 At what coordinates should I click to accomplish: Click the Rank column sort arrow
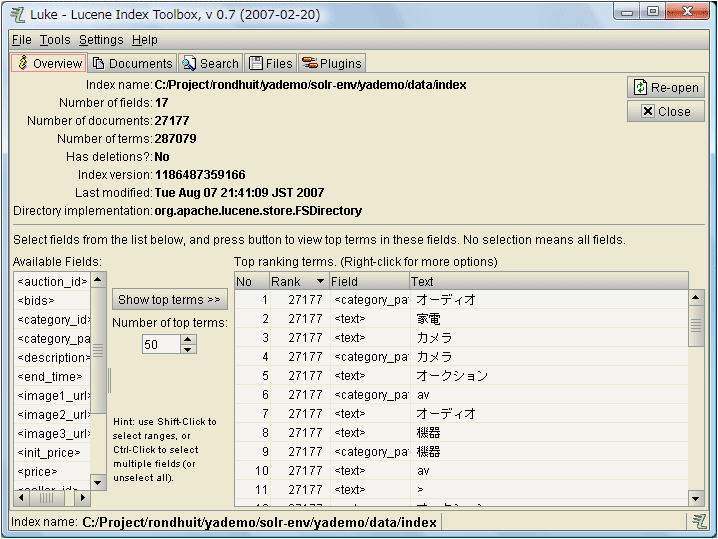click(320, 281)
